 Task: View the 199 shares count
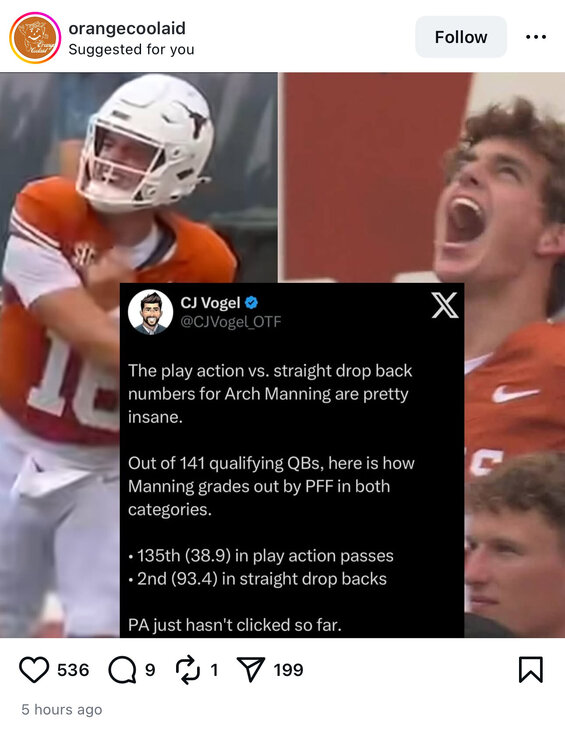tap(288, 670)
